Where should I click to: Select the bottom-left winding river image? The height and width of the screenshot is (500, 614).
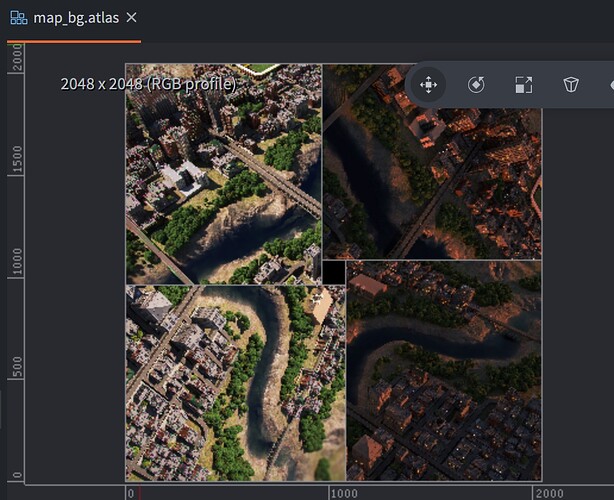(235, 383)
